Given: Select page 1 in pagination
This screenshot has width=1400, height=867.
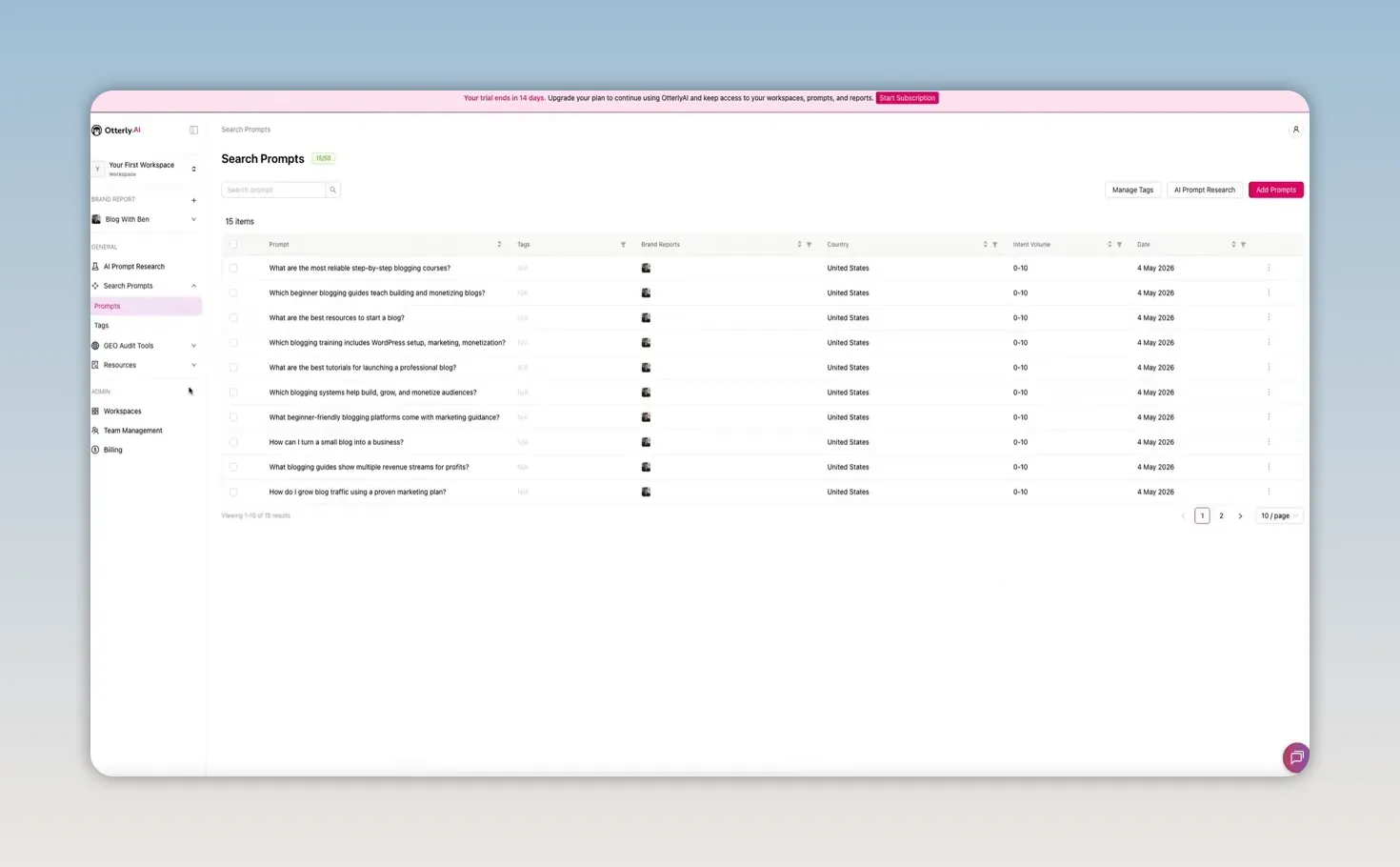Looking at the screenshot, I should pyautogui.click(x=1202, y=516).
